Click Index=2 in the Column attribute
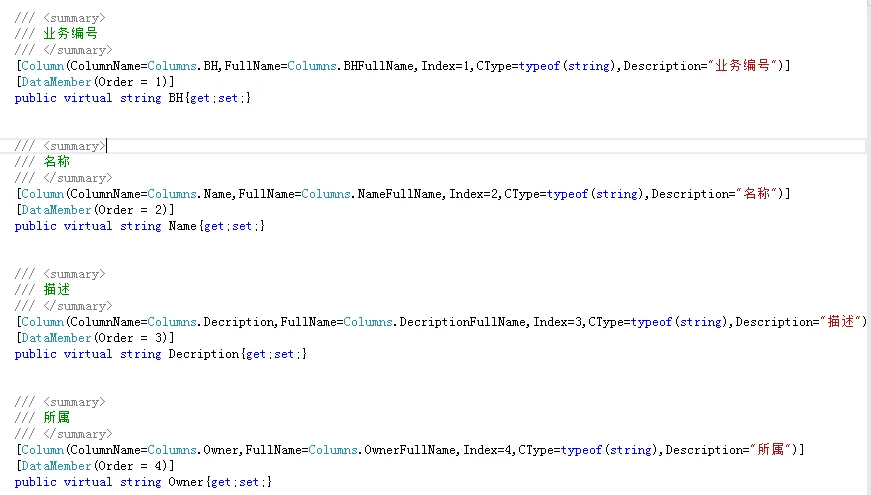This screenshot has width=871, height=495. coord(473,194)
